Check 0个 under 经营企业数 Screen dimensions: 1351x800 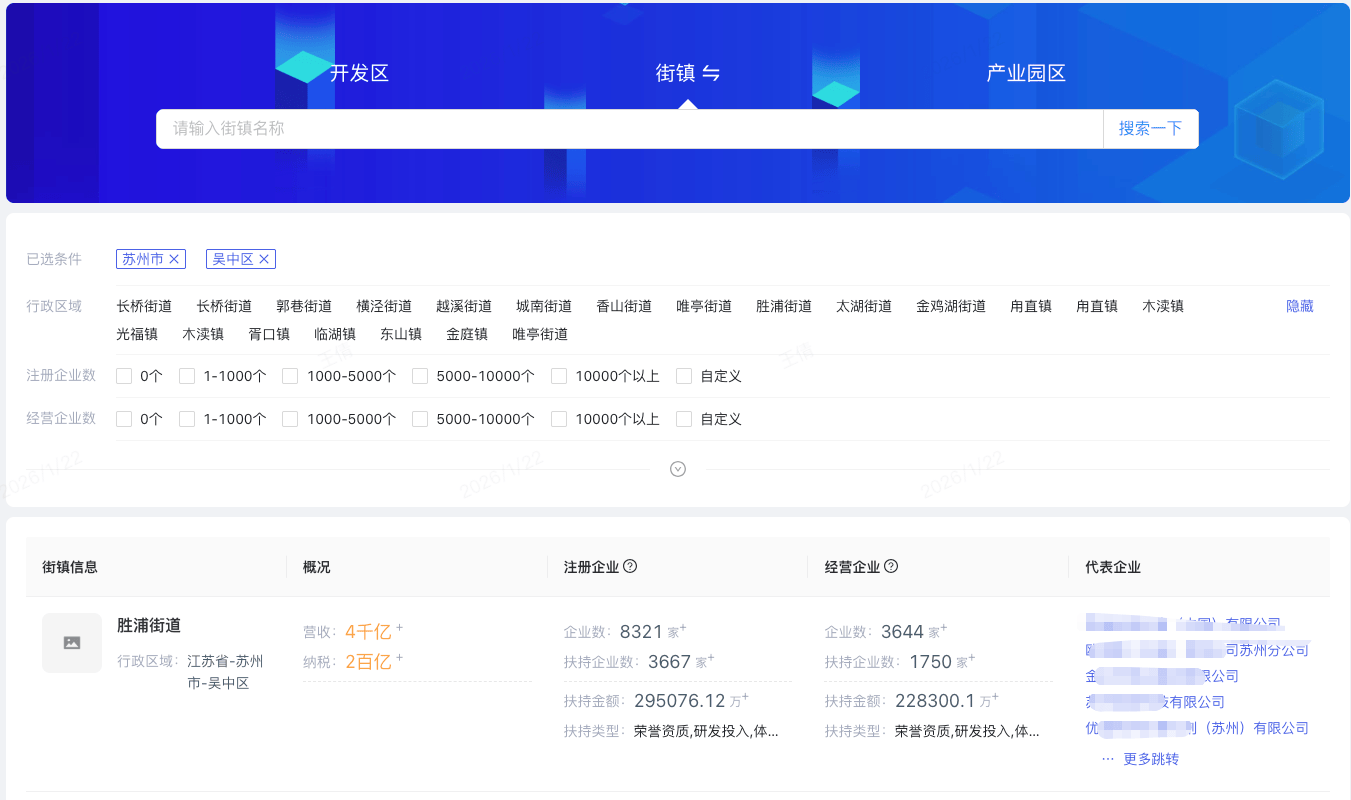pos(124,419)
